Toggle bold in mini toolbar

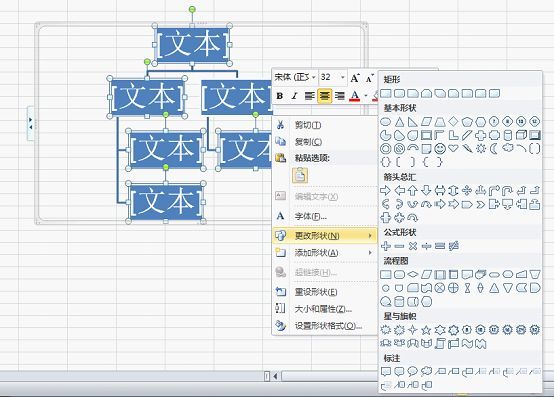pyautogui.click(x=280, y=96)
